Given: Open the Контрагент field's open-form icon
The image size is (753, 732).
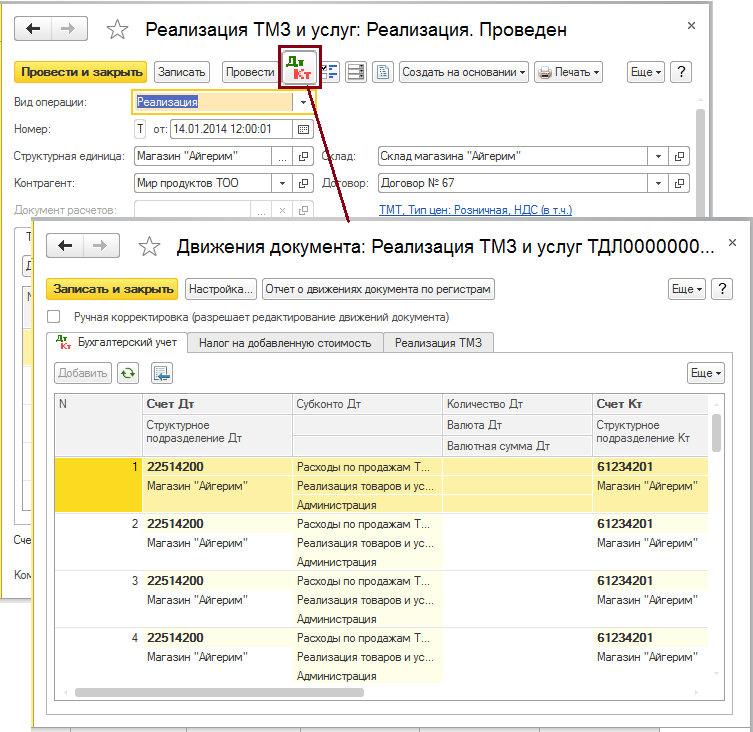Looking at the screenshot, I should [304, 184].
